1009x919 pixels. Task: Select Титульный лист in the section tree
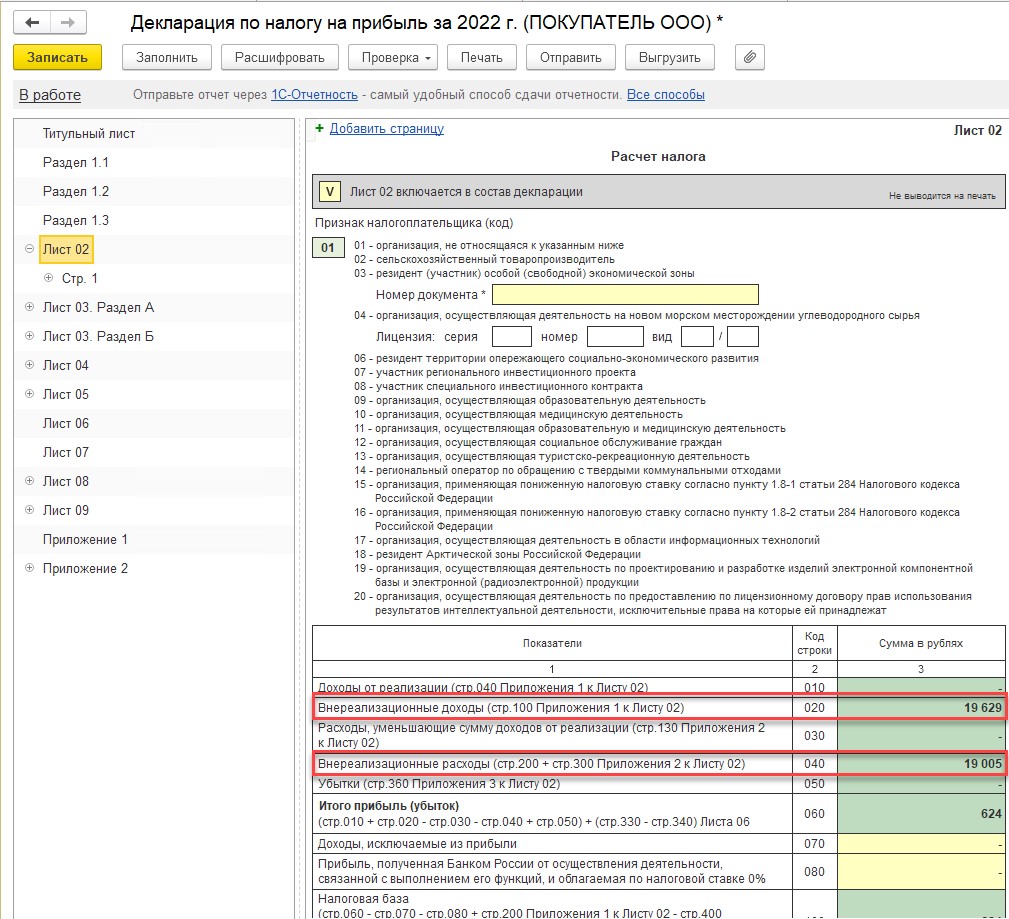coord(89,134)
